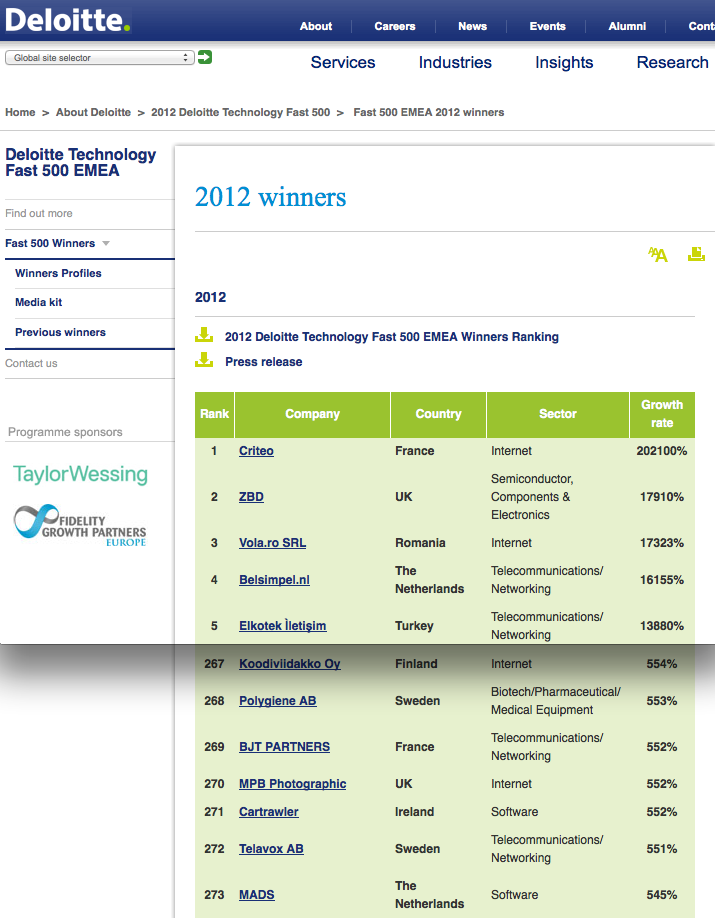Open the Cartrawler company link

click(268, 811)
